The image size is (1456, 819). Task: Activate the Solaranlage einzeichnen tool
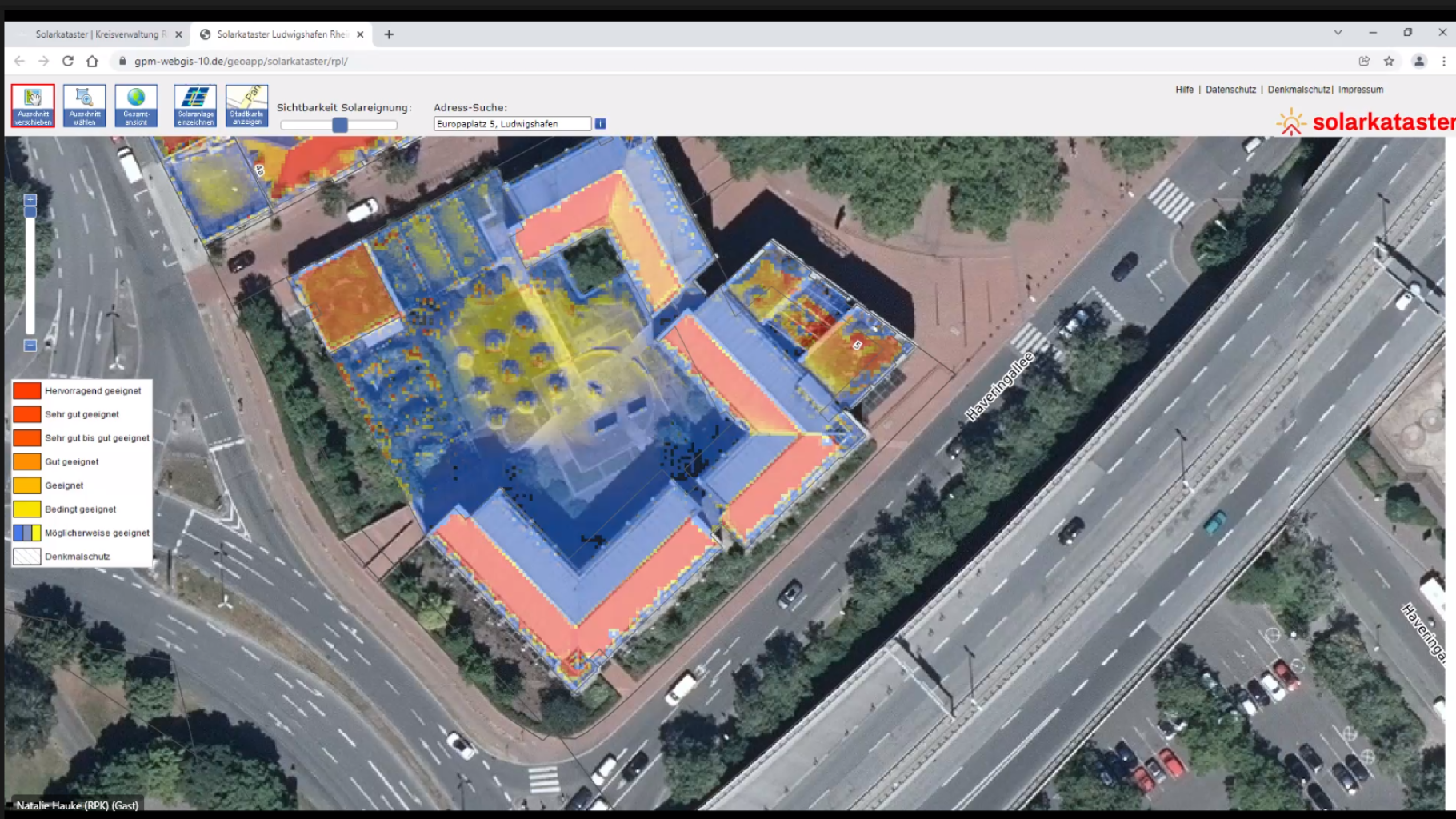click(195, 106)
